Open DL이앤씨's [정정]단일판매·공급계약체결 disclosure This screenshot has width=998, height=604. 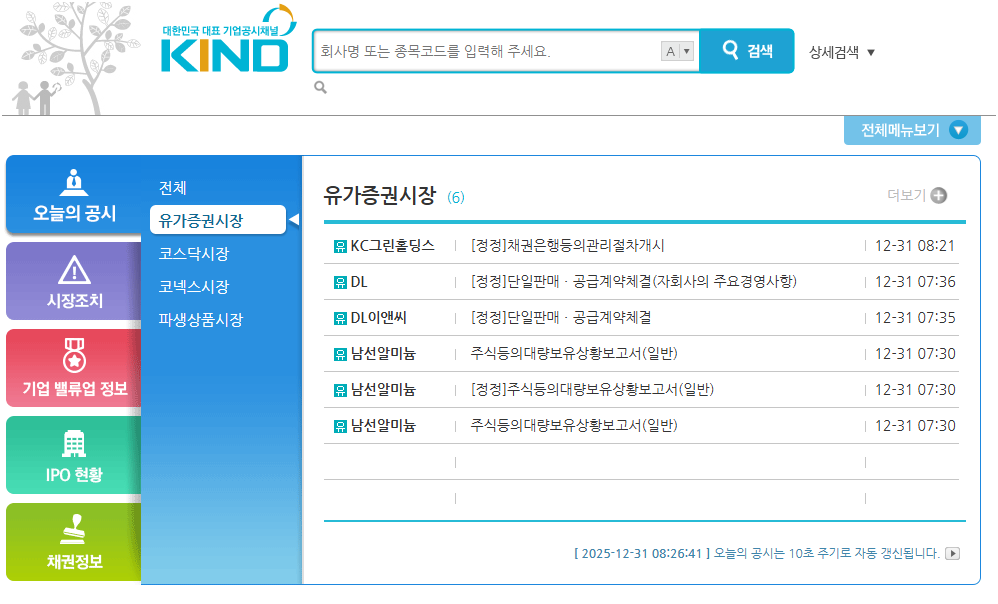tap(561, 318)
